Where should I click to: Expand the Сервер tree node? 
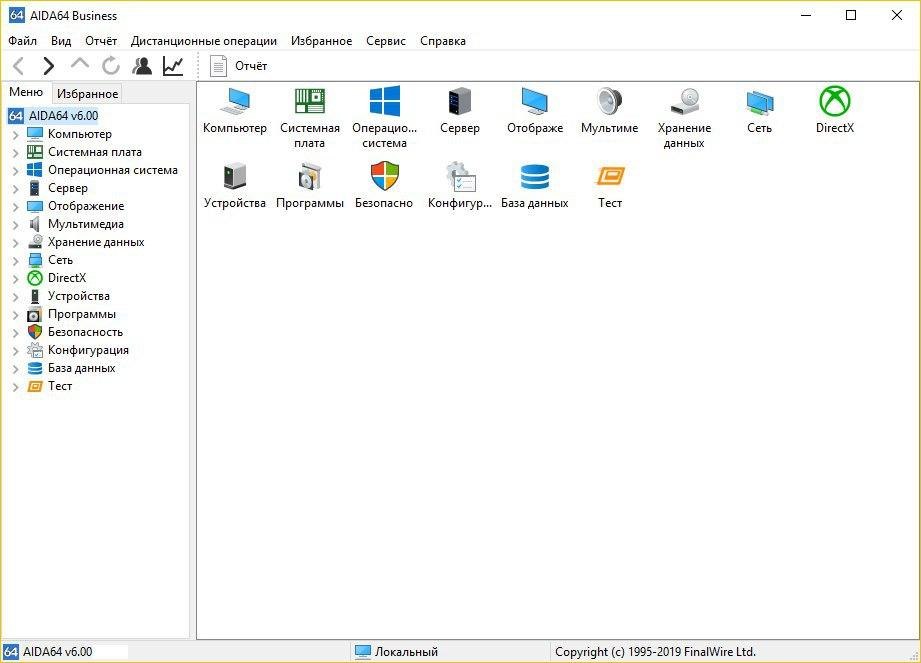pos(16,189)
